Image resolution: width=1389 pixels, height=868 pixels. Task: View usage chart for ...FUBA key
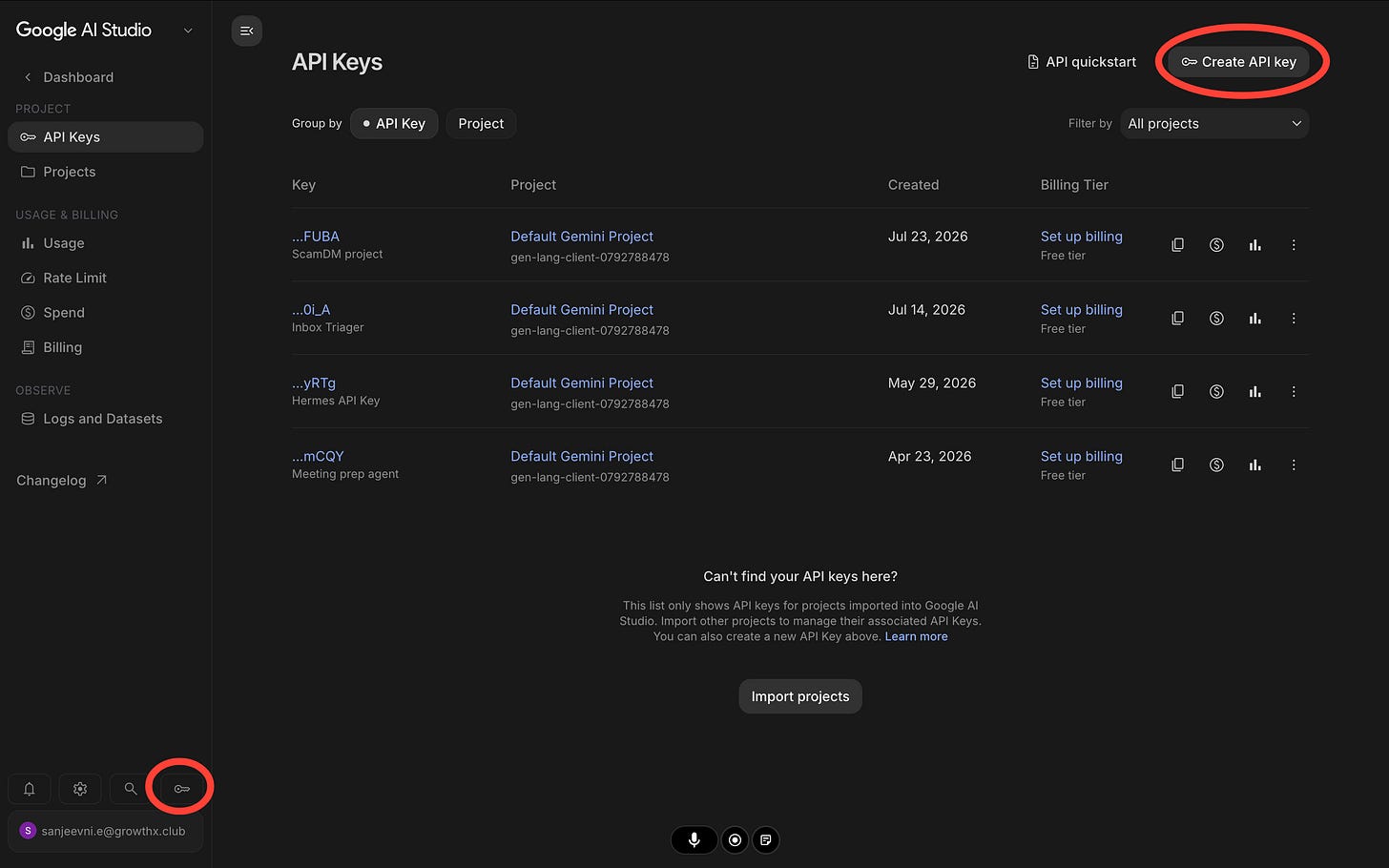tap(1255, 245)
